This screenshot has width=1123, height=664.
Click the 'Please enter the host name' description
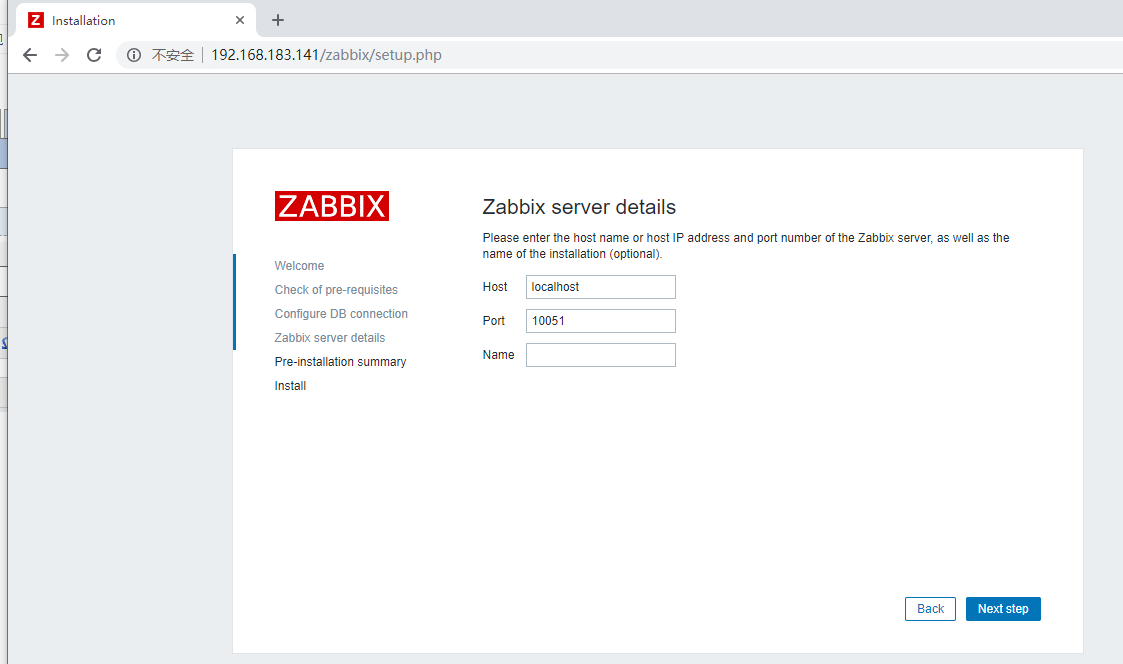(x=746, y=246)
